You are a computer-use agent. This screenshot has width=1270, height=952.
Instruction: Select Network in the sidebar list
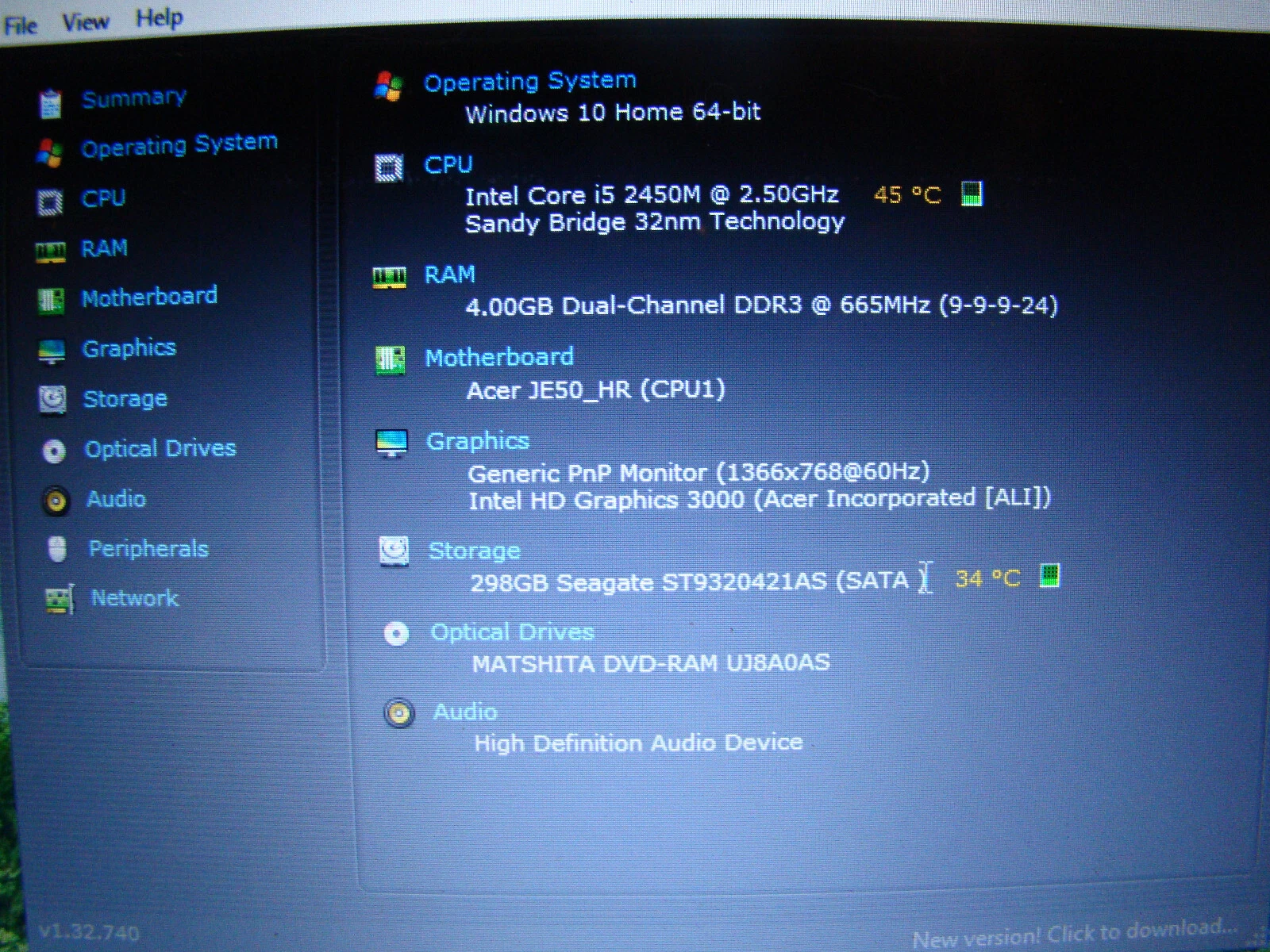(x=134, y=597)
